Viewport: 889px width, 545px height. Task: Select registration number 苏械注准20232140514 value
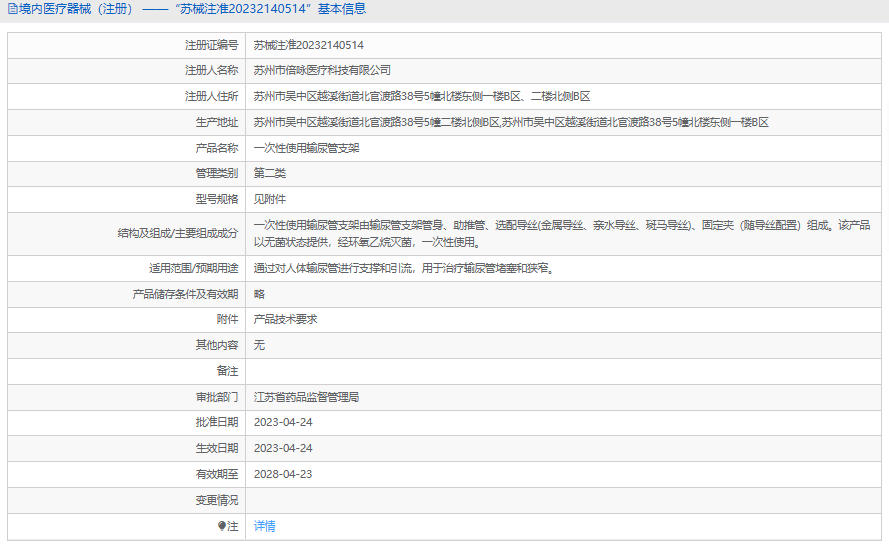[308, 45]
